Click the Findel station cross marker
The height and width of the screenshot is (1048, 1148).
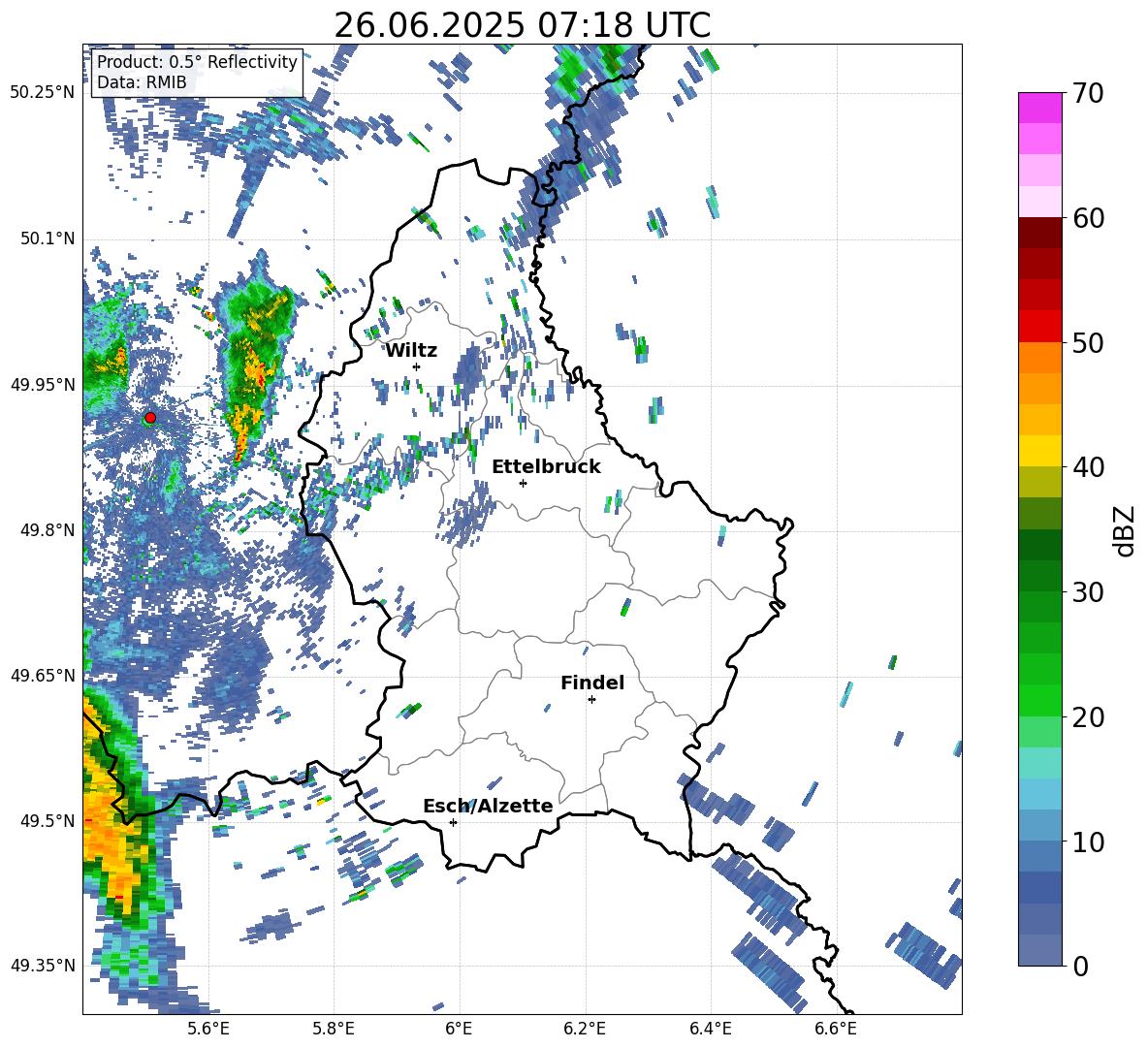point(591,700)
